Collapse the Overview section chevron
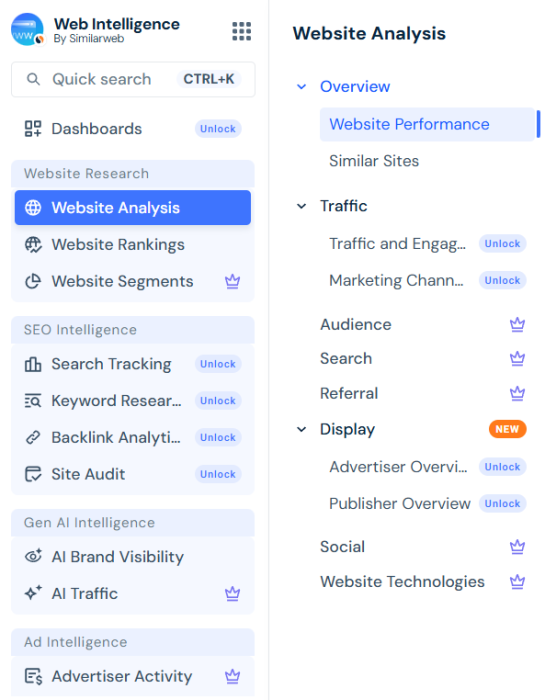The width and height of the screenshot is (545, 700). 302,87
